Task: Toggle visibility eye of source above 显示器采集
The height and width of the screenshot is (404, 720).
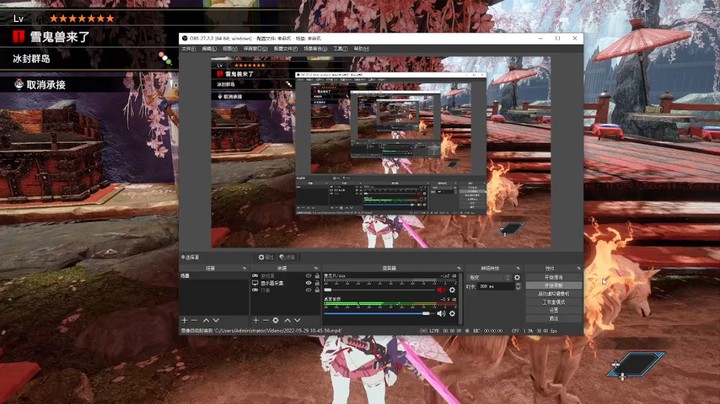Action: tap(309, 276)
